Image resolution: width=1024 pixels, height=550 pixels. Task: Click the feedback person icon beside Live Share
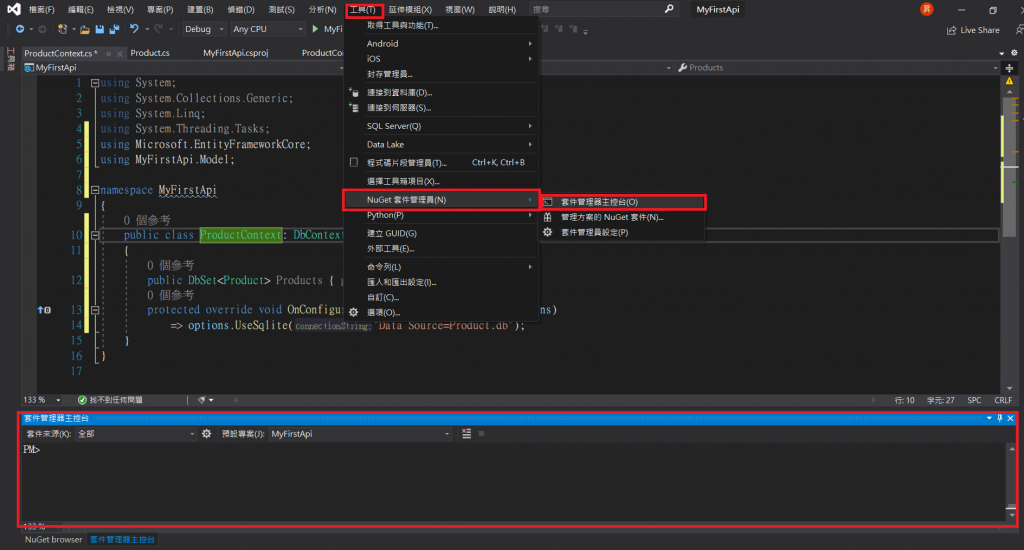coord(1019,30)
